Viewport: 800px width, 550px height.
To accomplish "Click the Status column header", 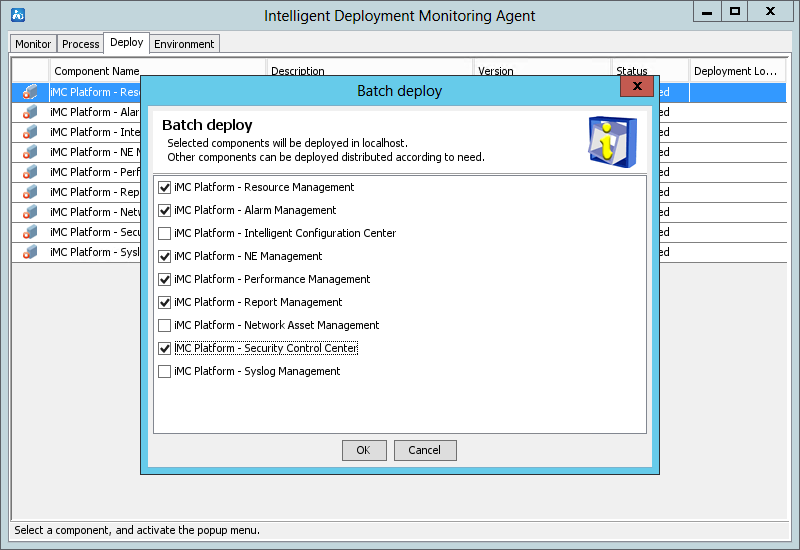I will [x=649, y=71].
